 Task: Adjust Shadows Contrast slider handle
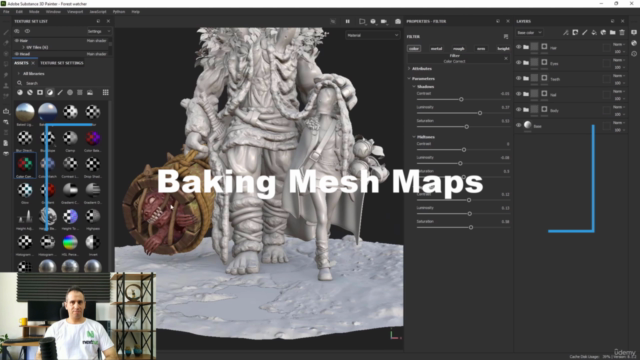(x=461, y=100)
